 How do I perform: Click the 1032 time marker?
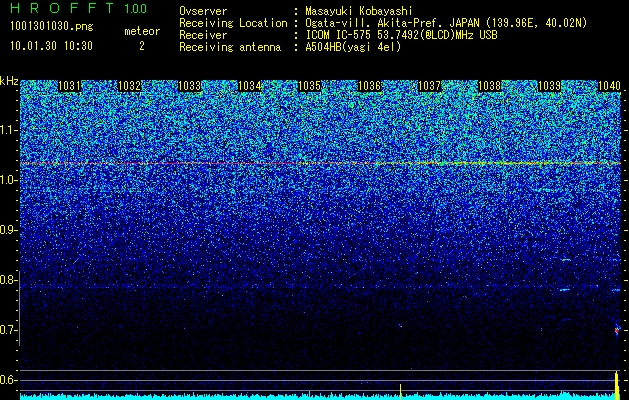130,86
